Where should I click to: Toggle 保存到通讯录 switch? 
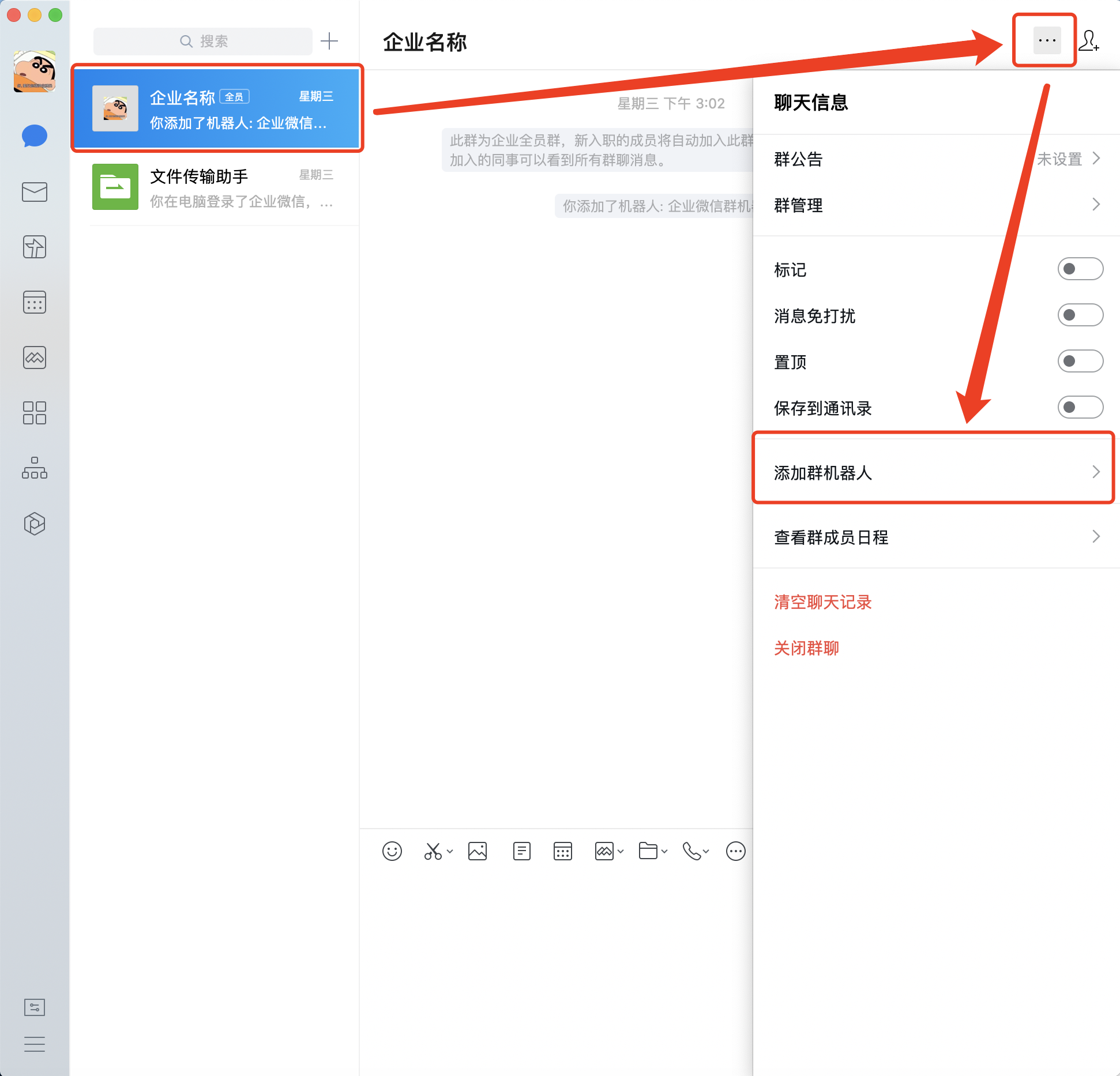click(1080, 407)
